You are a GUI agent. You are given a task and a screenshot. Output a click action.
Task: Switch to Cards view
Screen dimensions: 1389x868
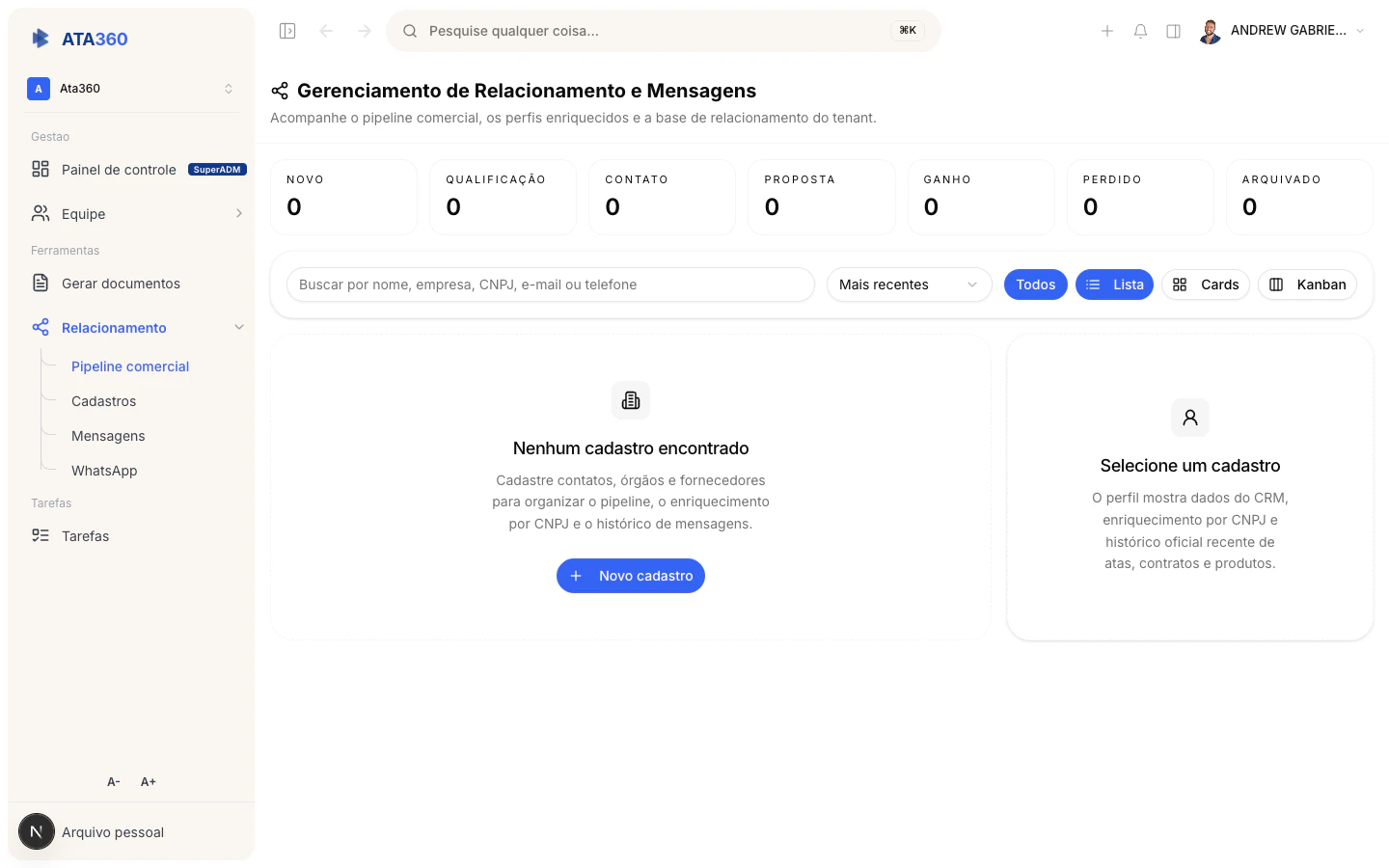1206,284
